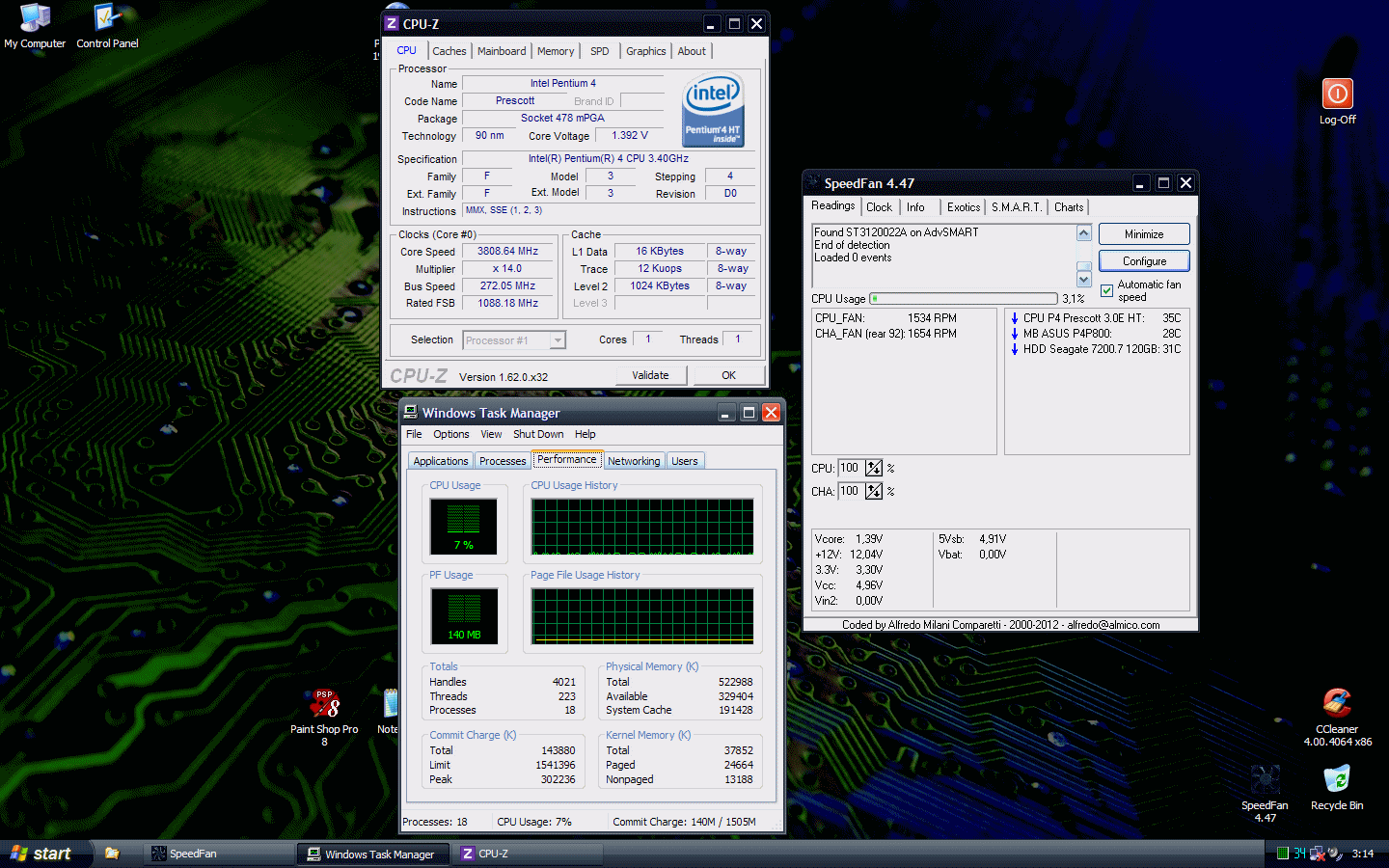
Task: Click the Validate button in CPU-Z
Action: click(650, 375)
